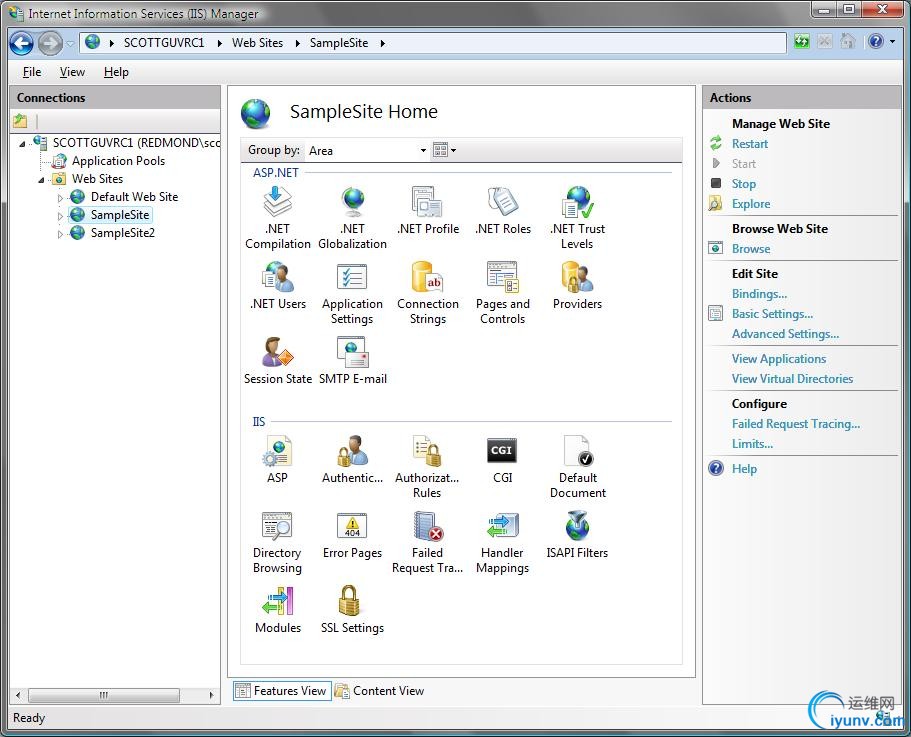Expand the SampleSite2 tree node
The width and height of the screenshot is (911, 737).
point(60,234)
